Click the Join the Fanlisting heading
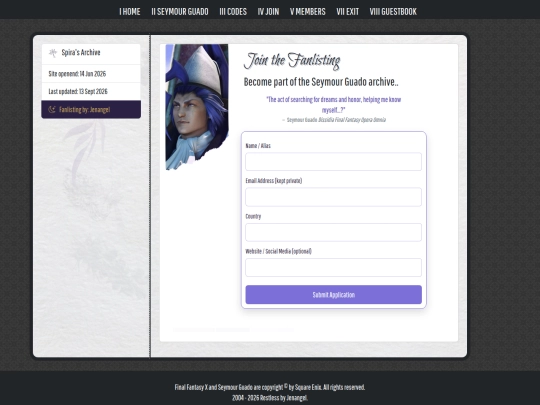The image size is (540, 405). click(292, 61)
